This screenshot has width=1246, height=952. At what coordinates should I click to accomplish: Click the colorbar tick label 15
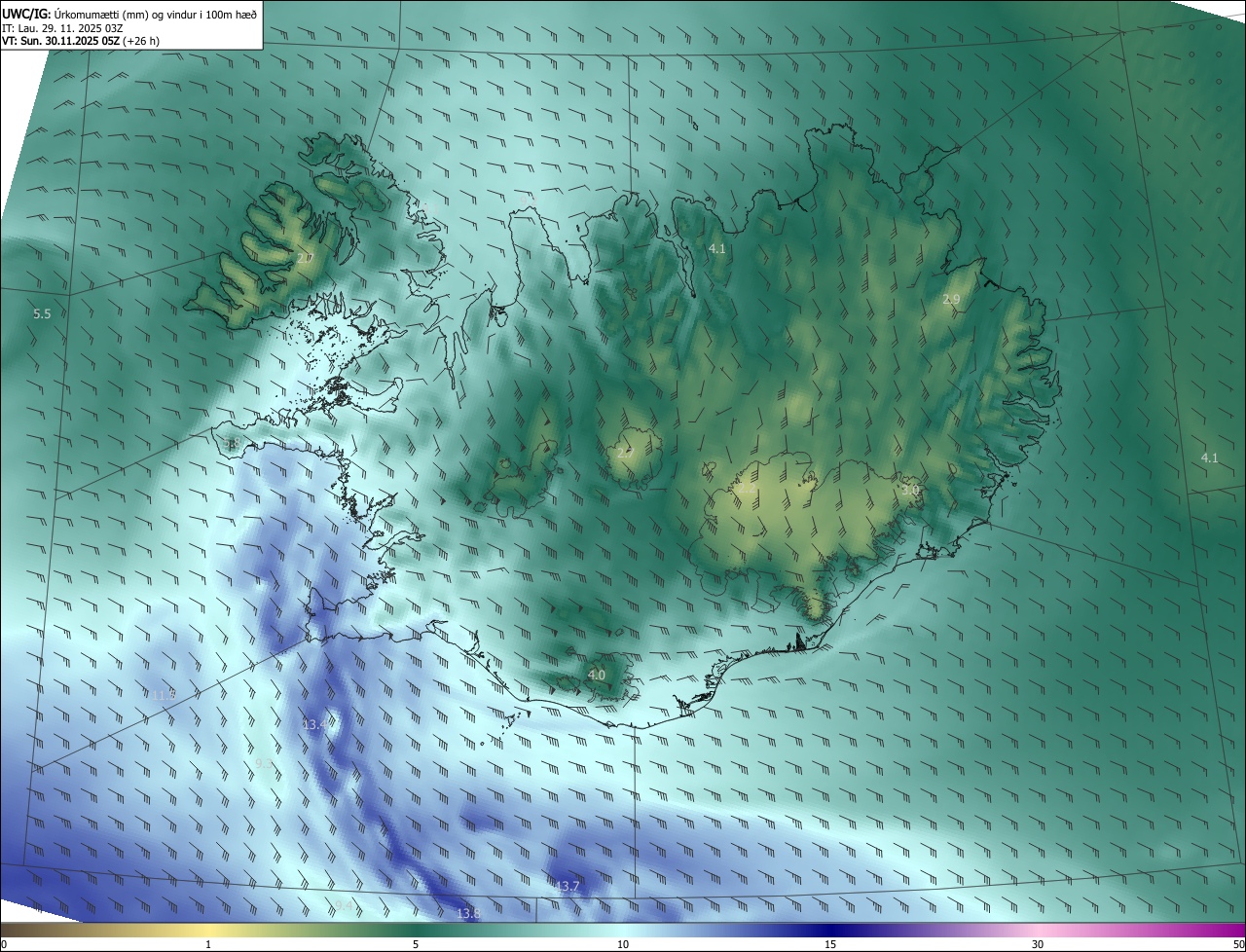tap(830, 944)
